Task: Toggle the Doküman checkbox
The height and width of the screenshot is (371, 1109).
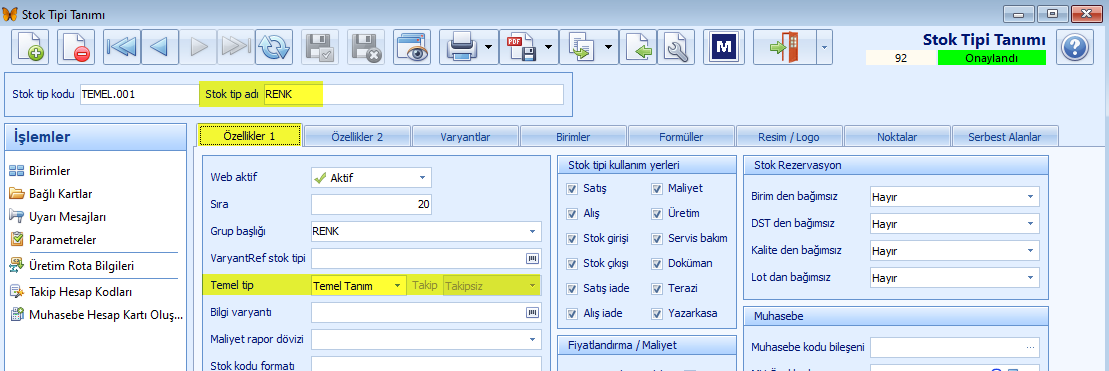Action: pyautogui.click(x=656, y=263)
